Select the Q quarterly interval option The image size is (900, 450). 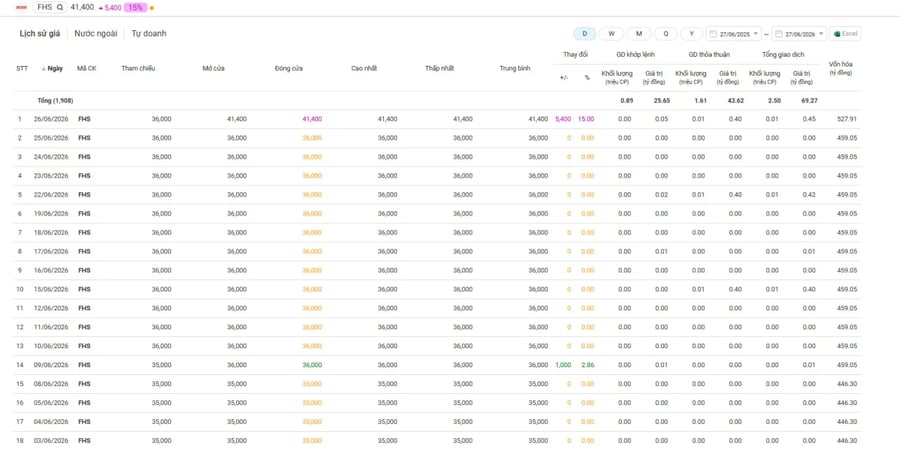[x=666, y=34]
